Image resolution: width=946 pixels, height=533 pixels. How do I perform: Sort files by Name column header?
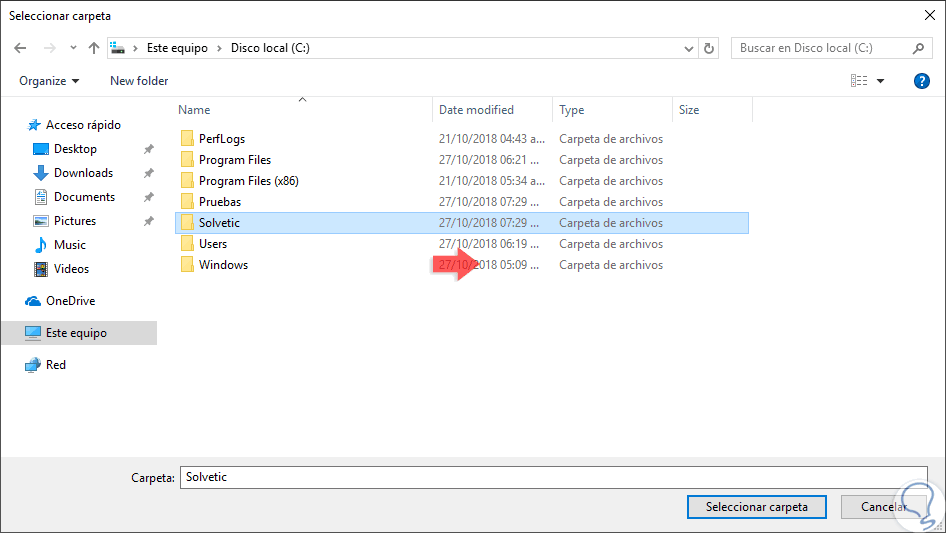tap(194, 110)
